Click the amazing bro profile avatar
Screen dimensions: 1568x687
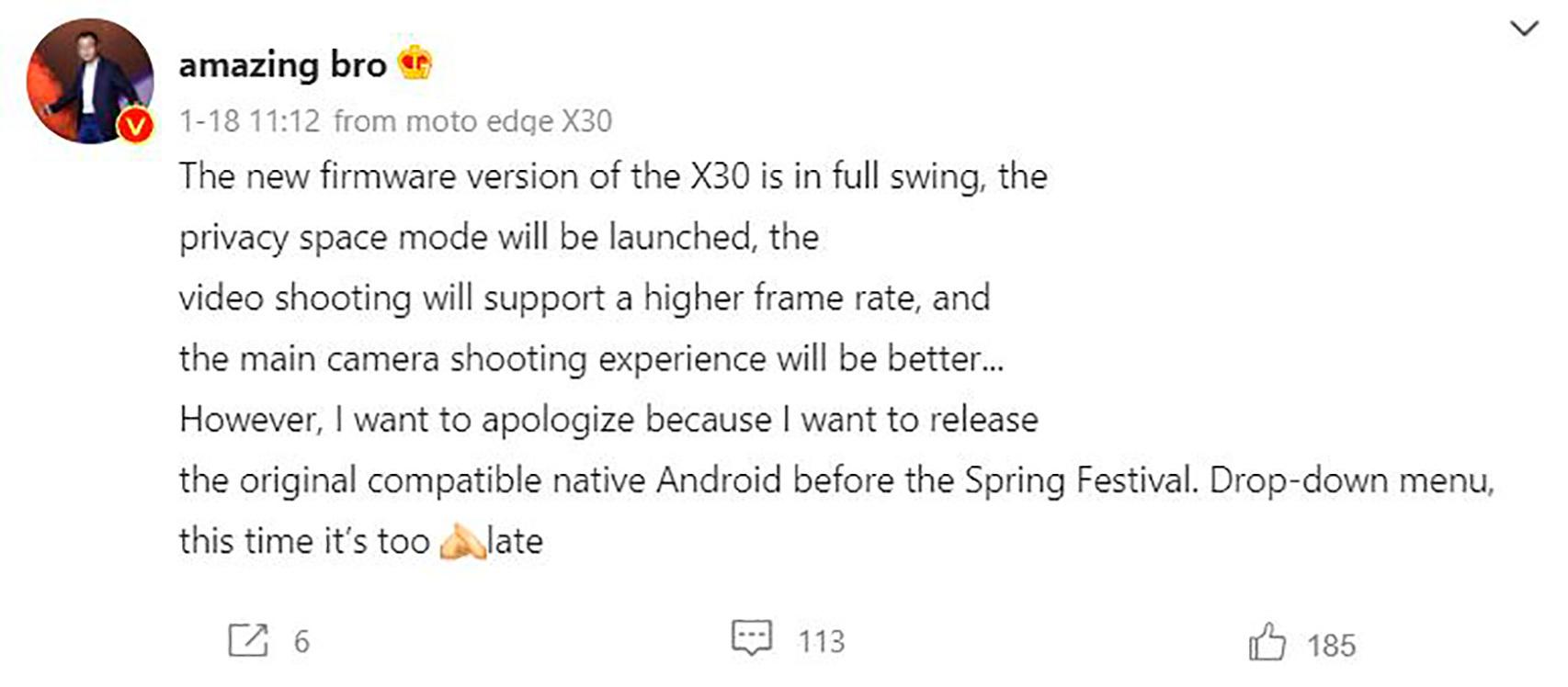(89, 80)
